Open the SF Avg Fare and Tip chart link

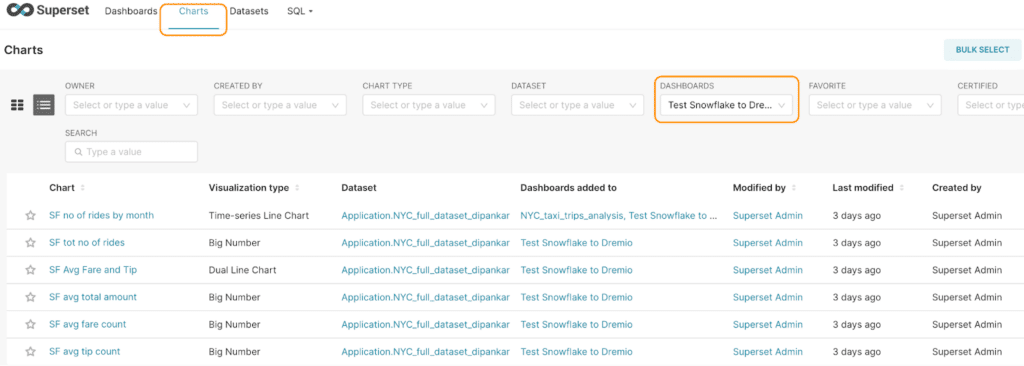click(93, 270)
